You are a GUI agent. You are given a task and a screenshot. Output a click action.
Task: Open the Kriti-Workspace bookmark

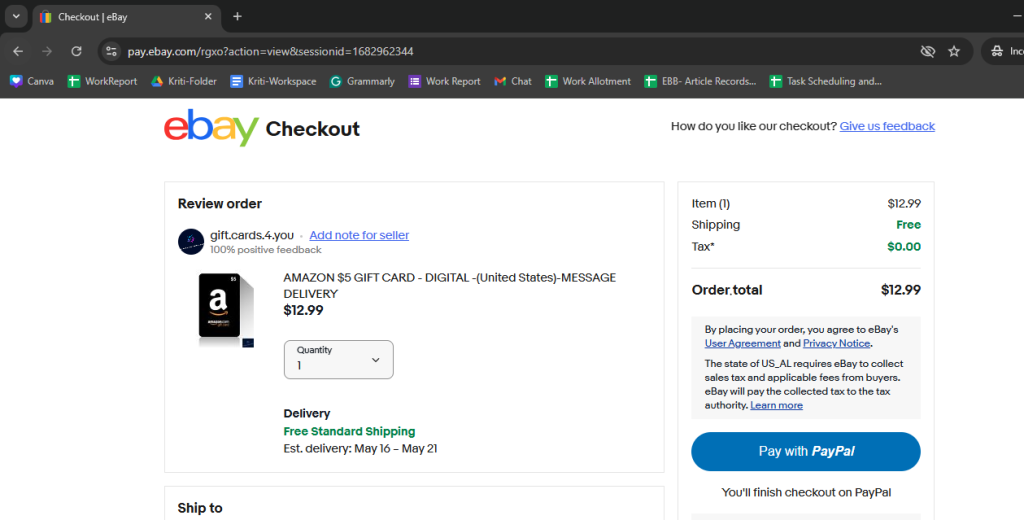click(x=274, y=81)
